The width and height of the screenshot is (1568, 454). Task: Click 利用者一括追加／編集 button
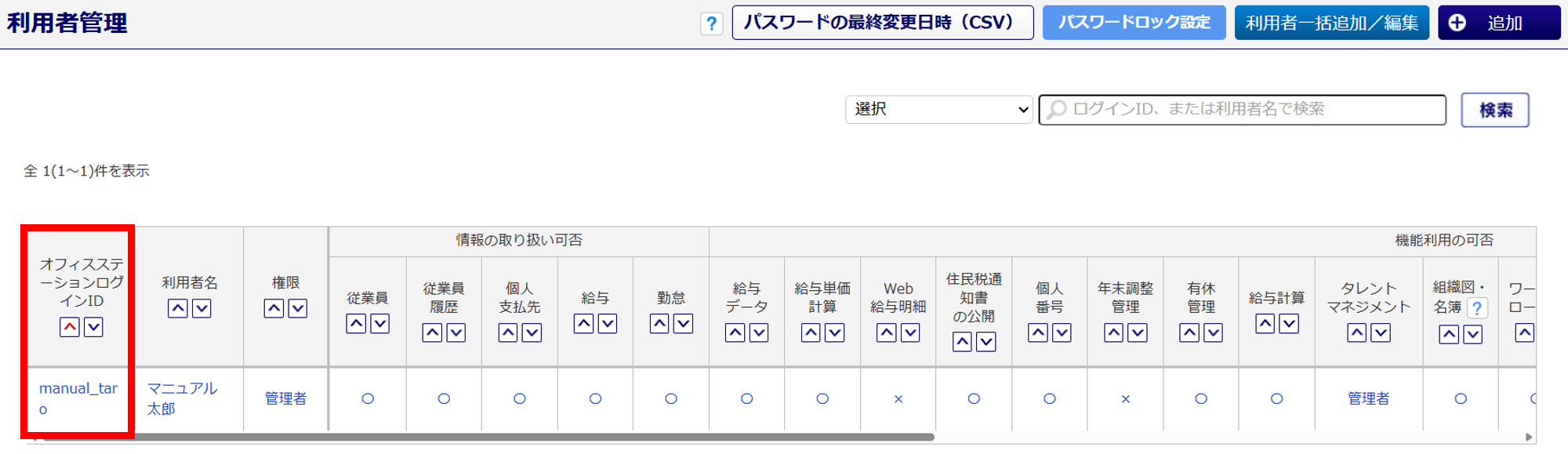(1331, 23)
